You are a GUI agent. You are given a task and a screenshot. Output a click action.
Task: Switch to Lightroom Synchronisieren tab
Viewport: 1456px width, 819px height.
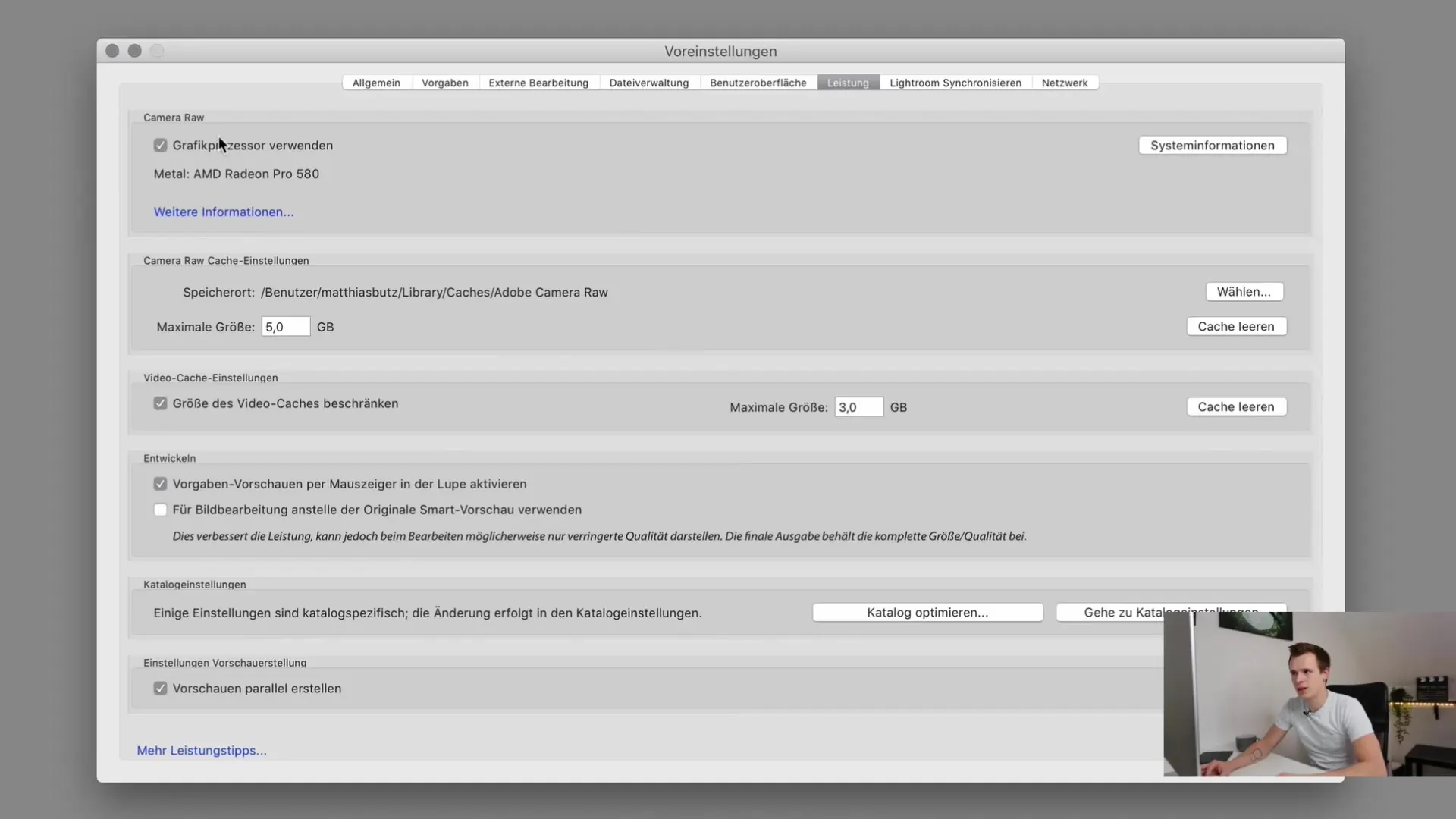coord(955,83)
